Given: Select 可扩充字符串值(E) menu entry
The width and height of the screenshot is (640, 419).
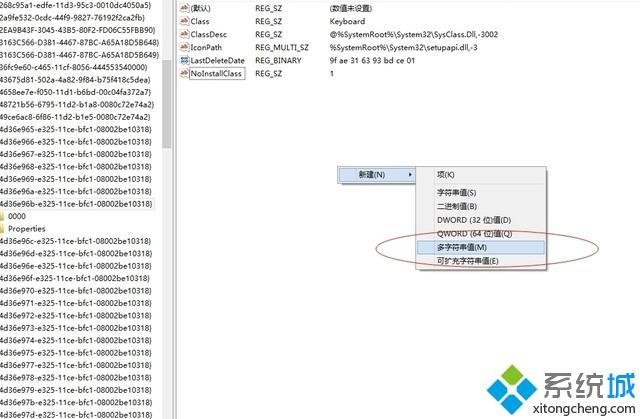Looking at the screenshot, I should click(x=481, y=261).
